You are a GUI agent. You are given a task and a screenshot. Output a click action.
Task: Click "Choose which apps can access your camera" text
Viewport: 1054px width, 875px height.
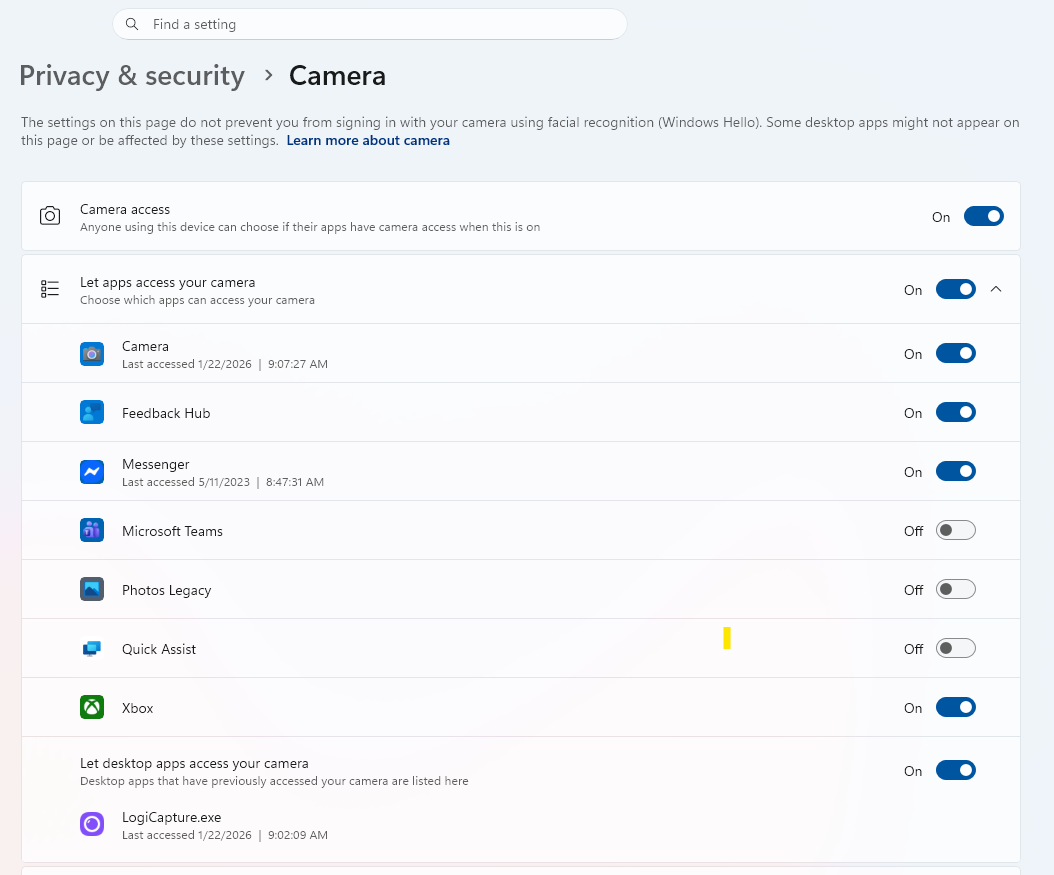tap(197, 300)
